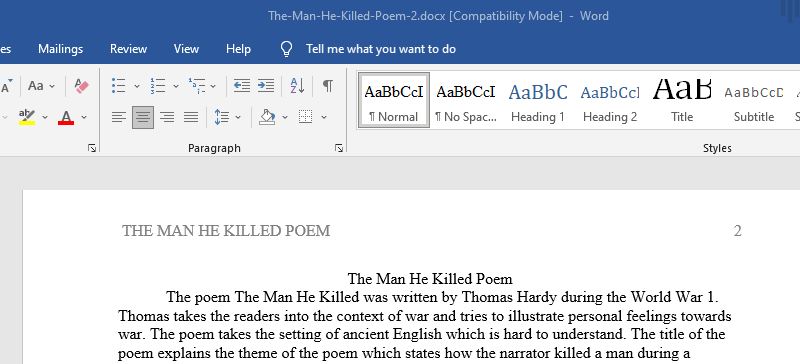
Task: Open Paragraph settings dialog launcher
Action: (339, 148)
